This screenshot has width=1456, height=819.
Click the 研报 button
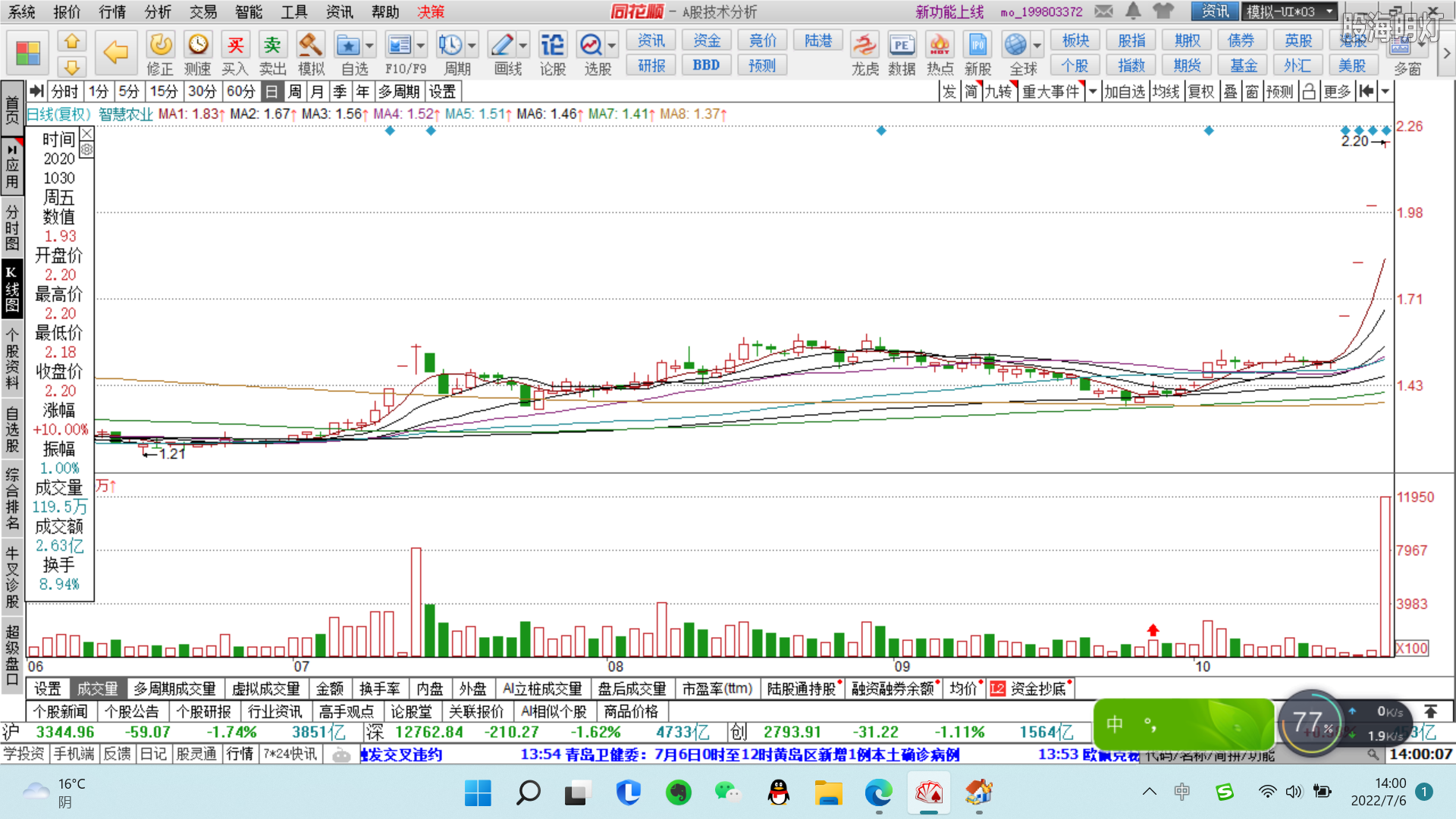pos(651,65)
